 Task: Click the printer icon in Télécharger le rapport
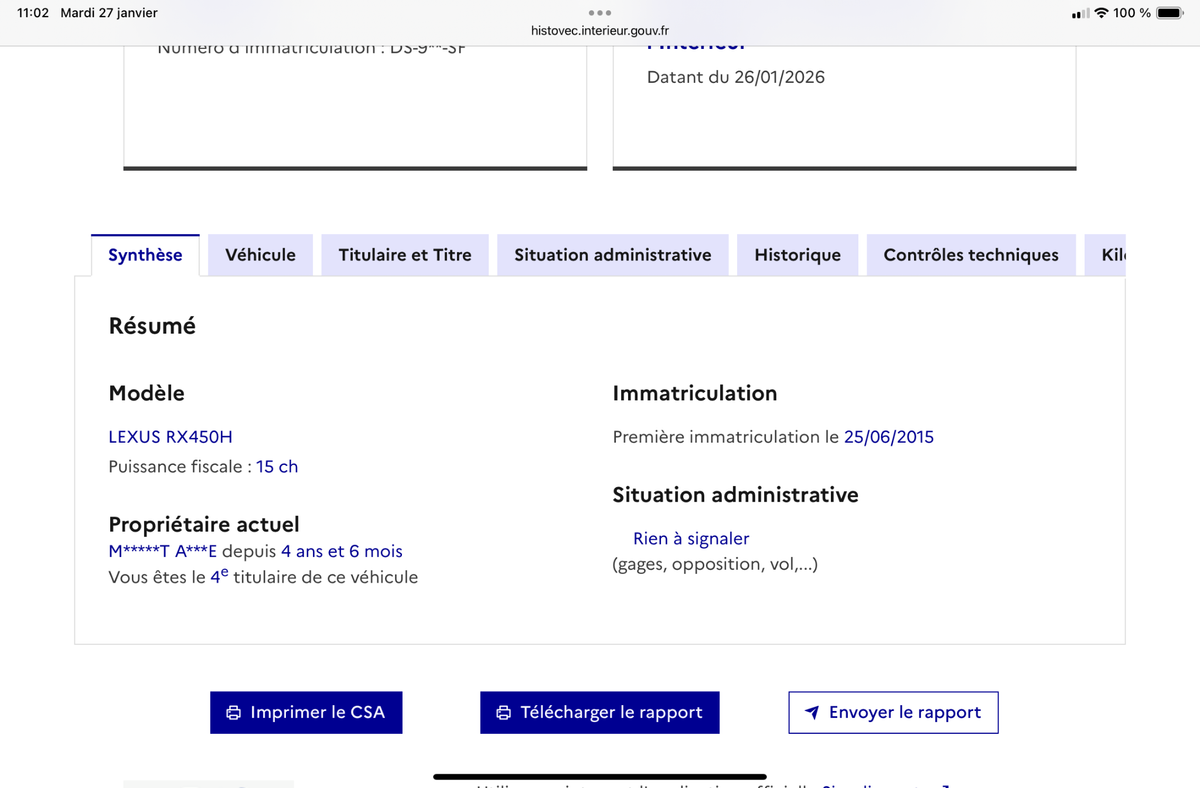(x=504, y=713)
